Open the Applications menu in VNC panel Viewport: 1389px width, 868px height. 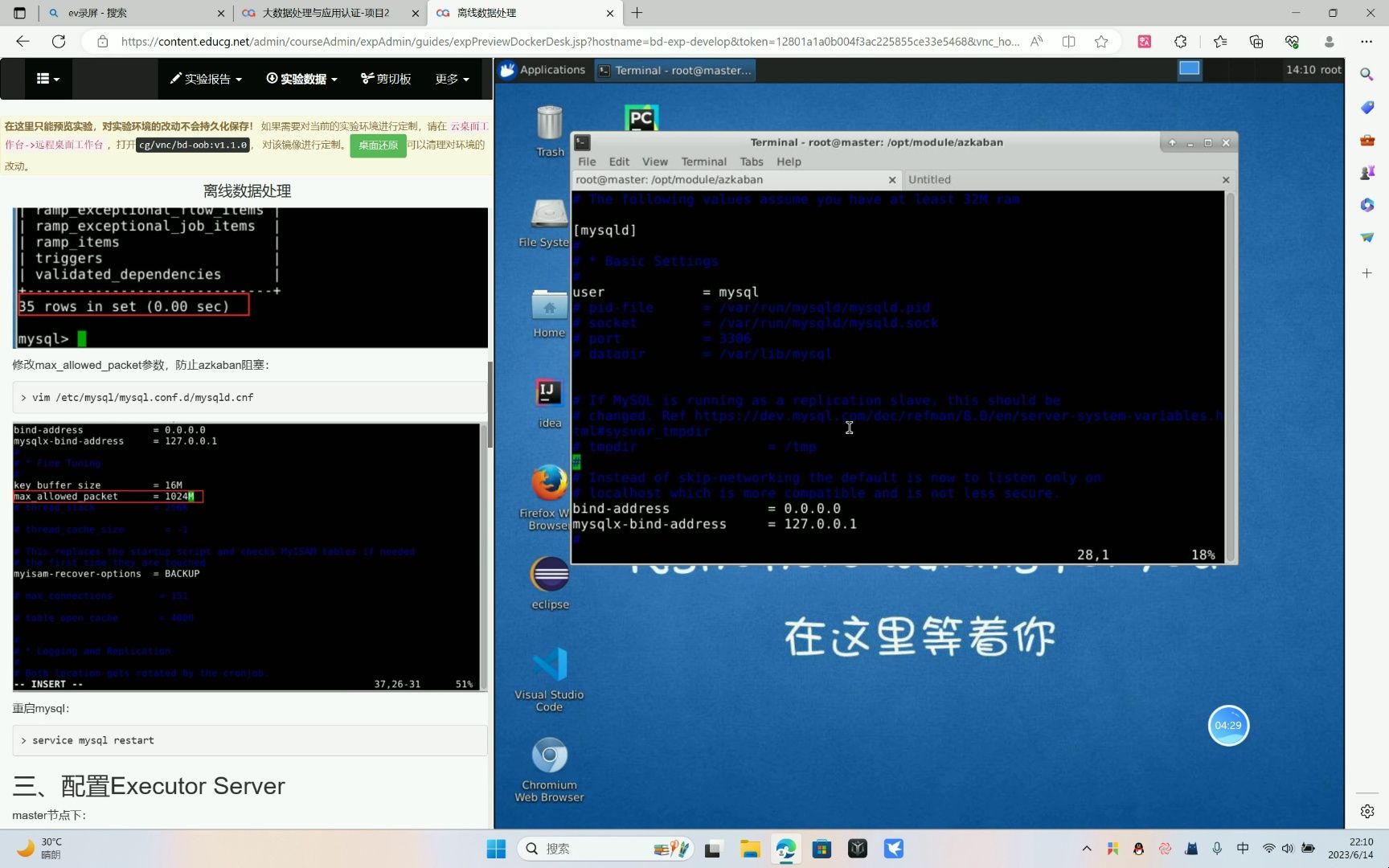click(543, 70)
